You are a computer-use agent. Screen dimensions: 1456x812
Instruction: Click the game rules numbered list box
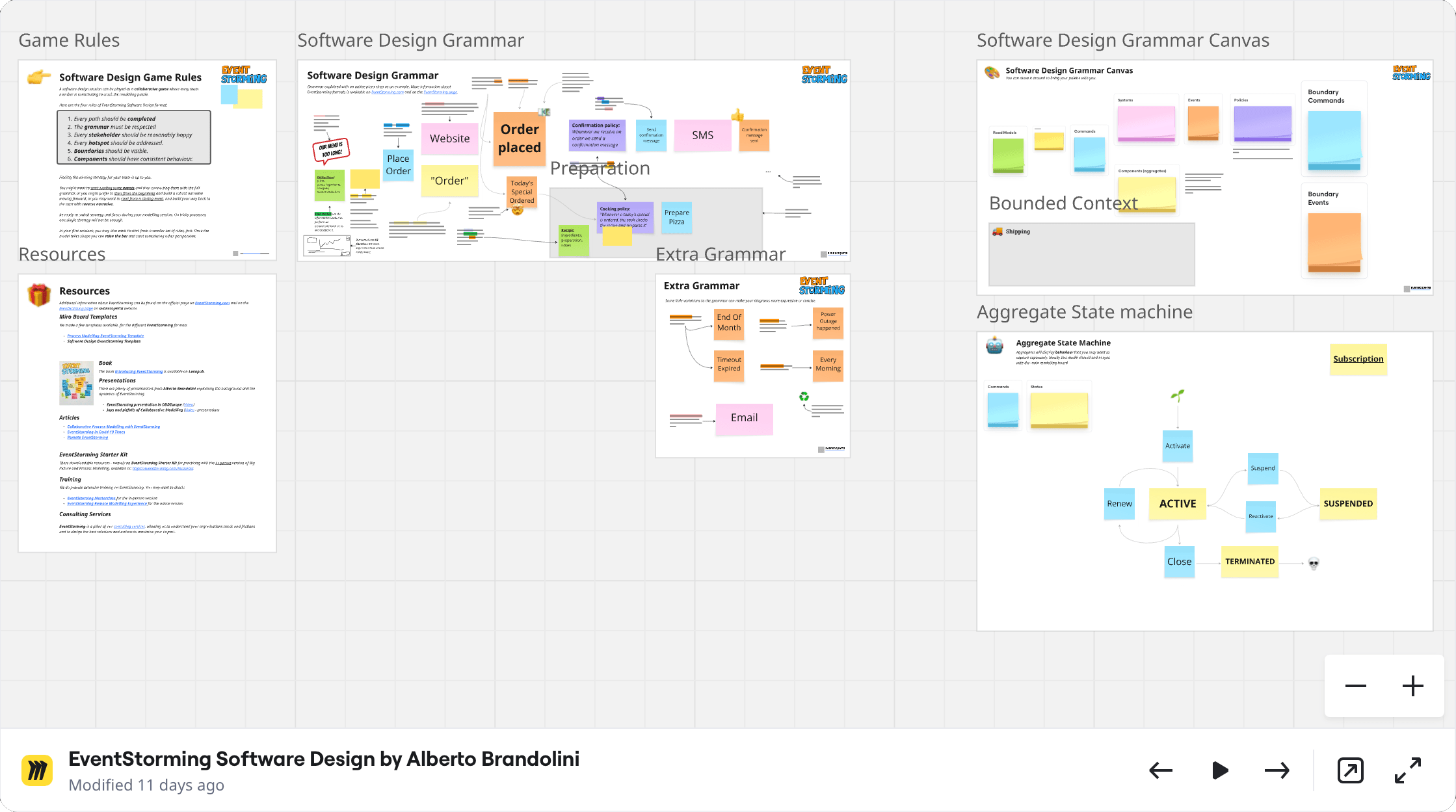[x=134, y=137]
